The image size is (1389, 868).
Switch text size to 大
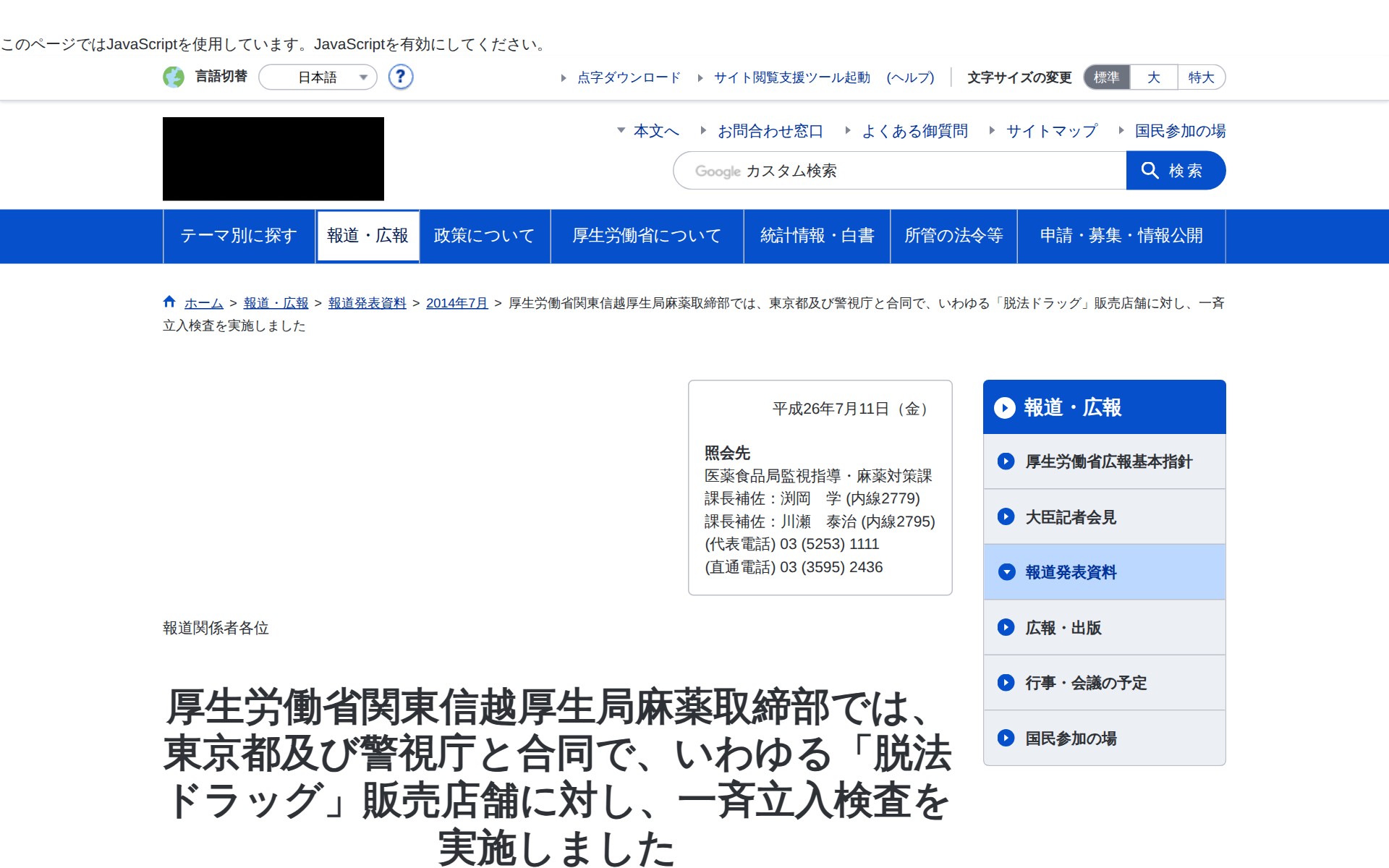(1153, 77)
